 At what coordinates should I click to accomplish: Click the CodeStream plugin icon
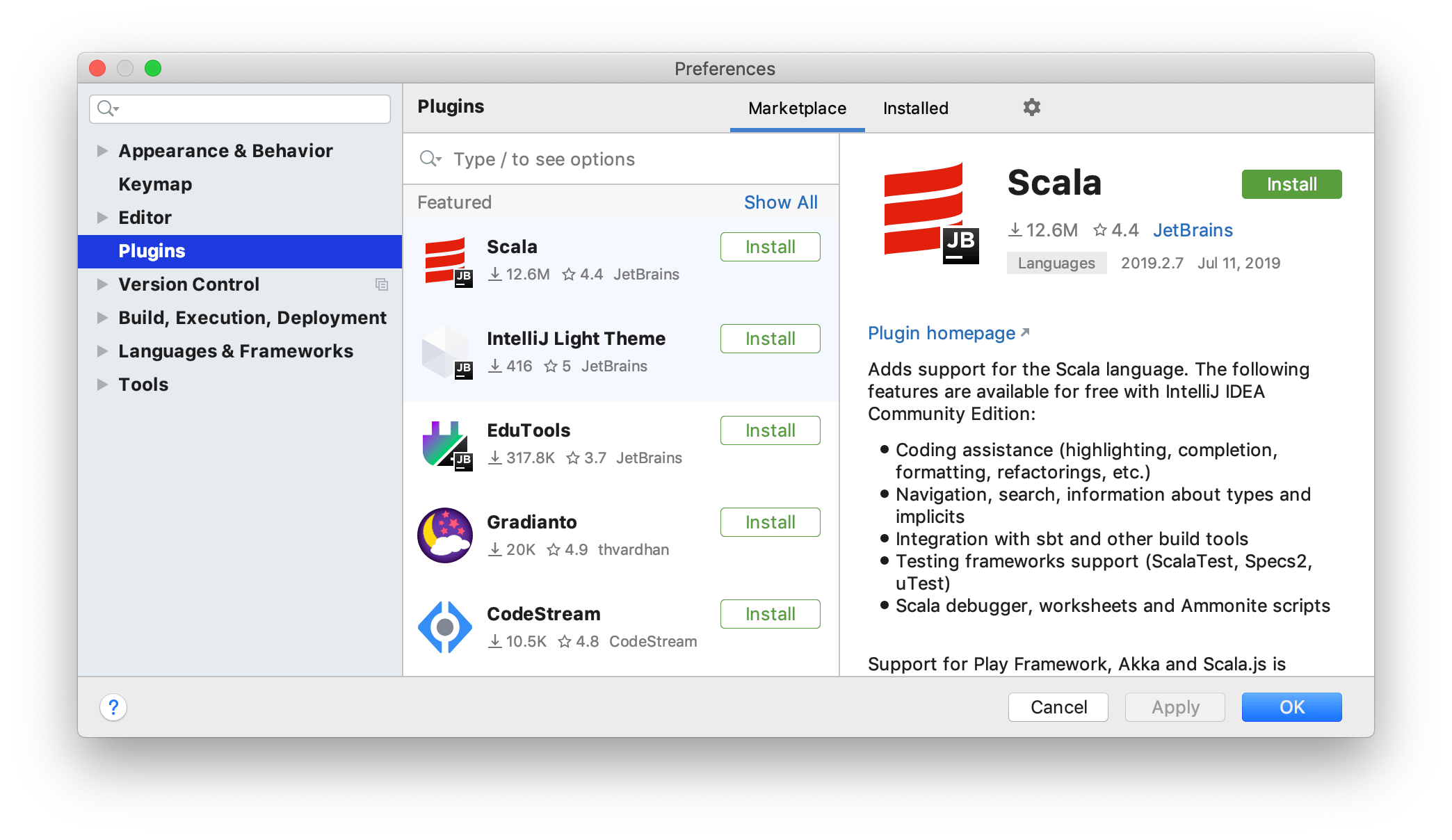coord(445,625)
